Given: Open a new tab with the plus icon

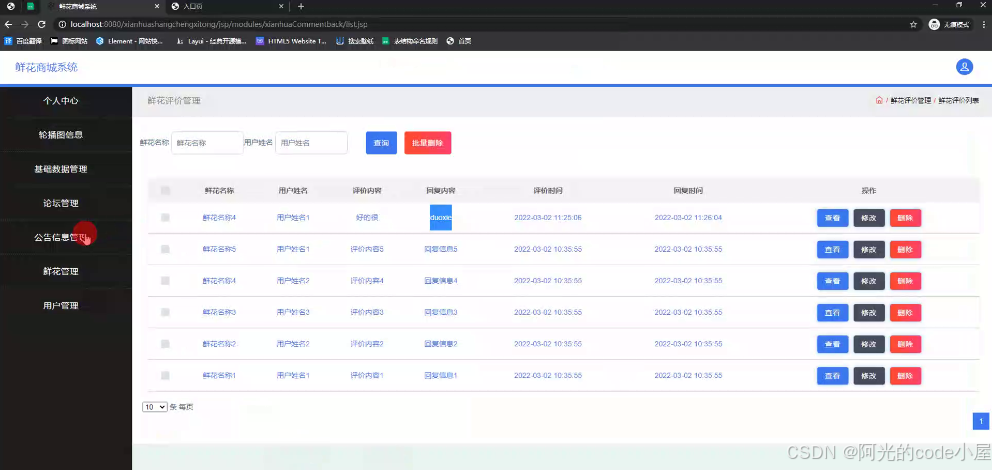Looking at the screenshot, I should pyautogui.click(x=301, y=6).
